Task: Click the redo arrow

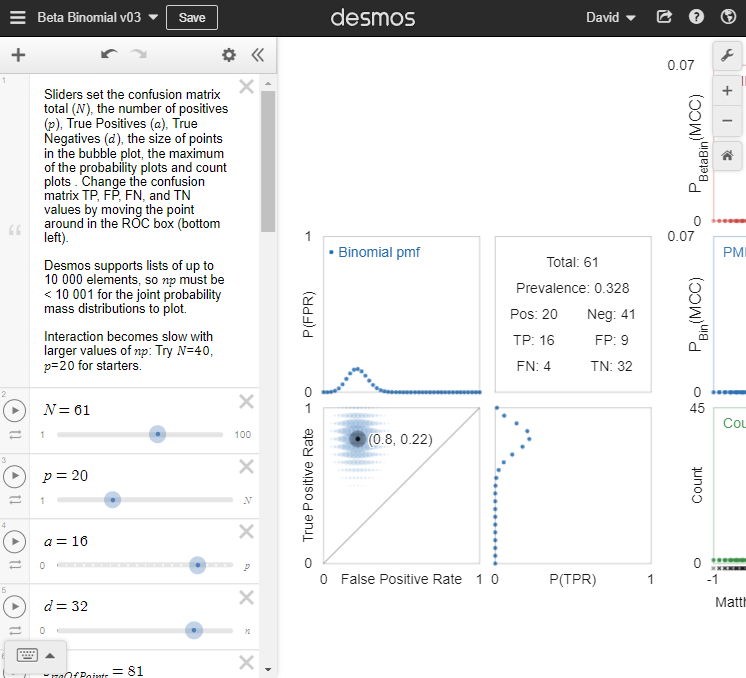Action: [139, 54]
